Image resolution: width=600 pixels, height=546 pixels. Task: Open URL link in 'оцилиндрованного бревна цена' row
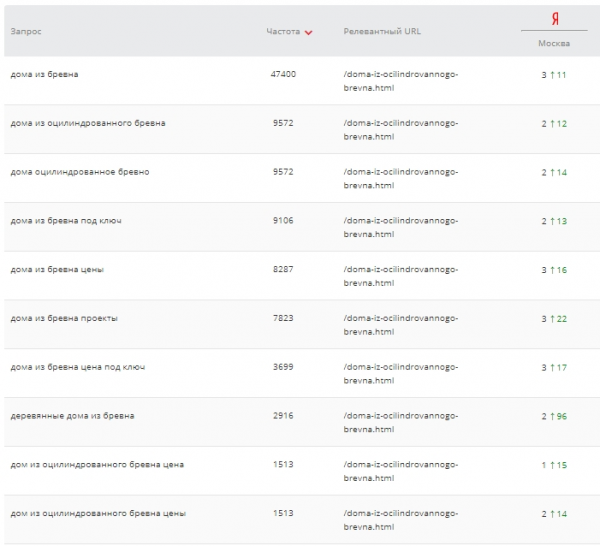click(x=401, y=471)
